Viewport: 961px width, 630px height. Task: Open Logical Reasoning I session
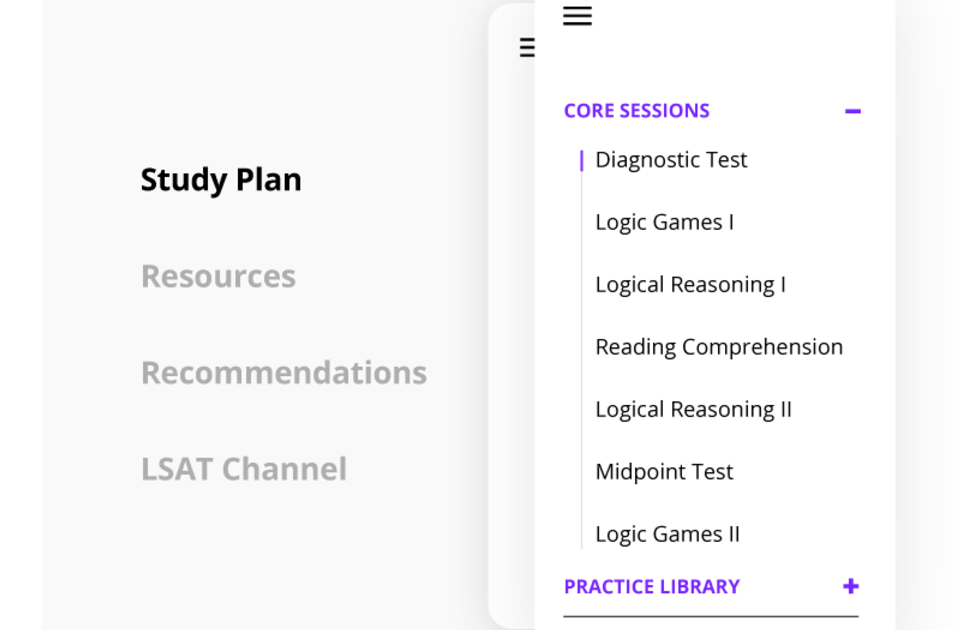point(690,285)
